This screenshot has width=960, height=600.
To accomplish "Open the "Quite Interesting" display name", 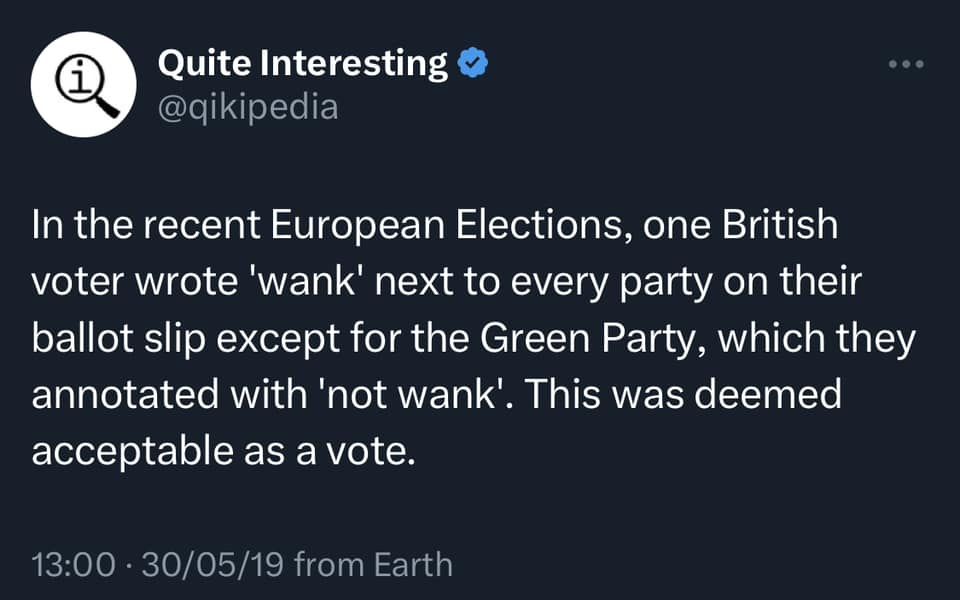I will pyautogui.click(x=303, y=64).
